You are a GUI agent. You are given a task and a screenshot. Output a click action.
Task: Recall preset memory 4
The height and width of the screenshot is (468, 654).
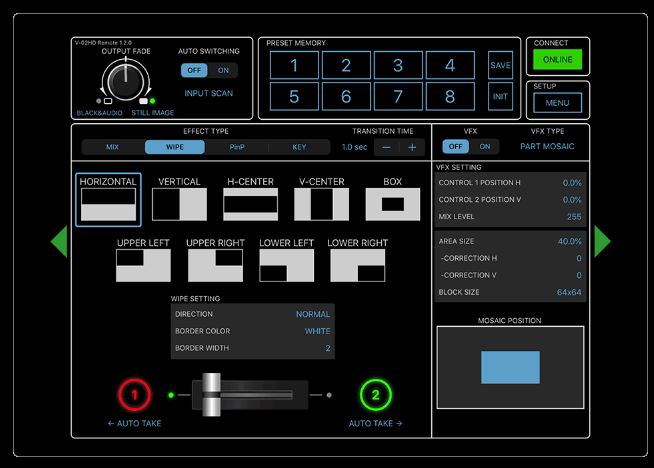coord(450,65)
